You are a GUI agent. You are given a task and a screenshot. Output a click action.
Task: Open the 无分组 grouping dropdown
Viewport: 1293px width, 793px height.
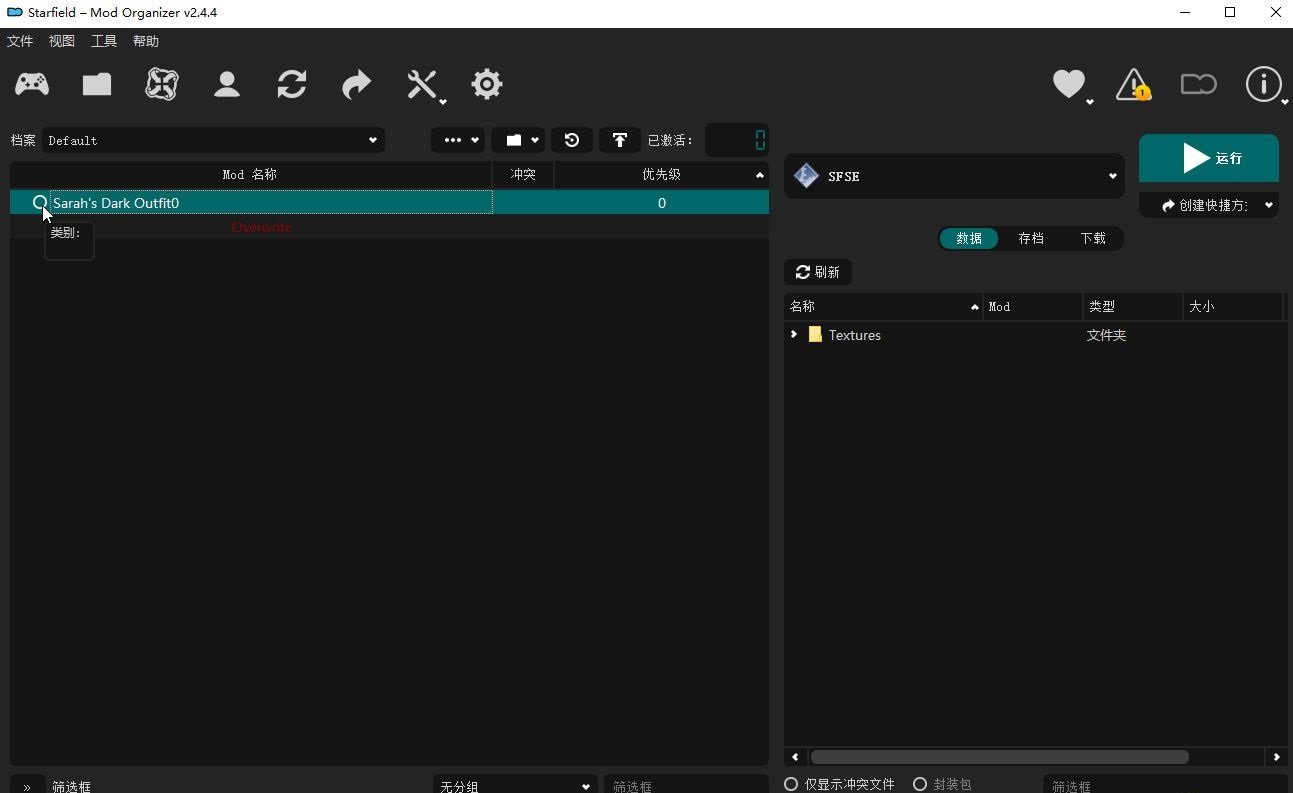515,786
